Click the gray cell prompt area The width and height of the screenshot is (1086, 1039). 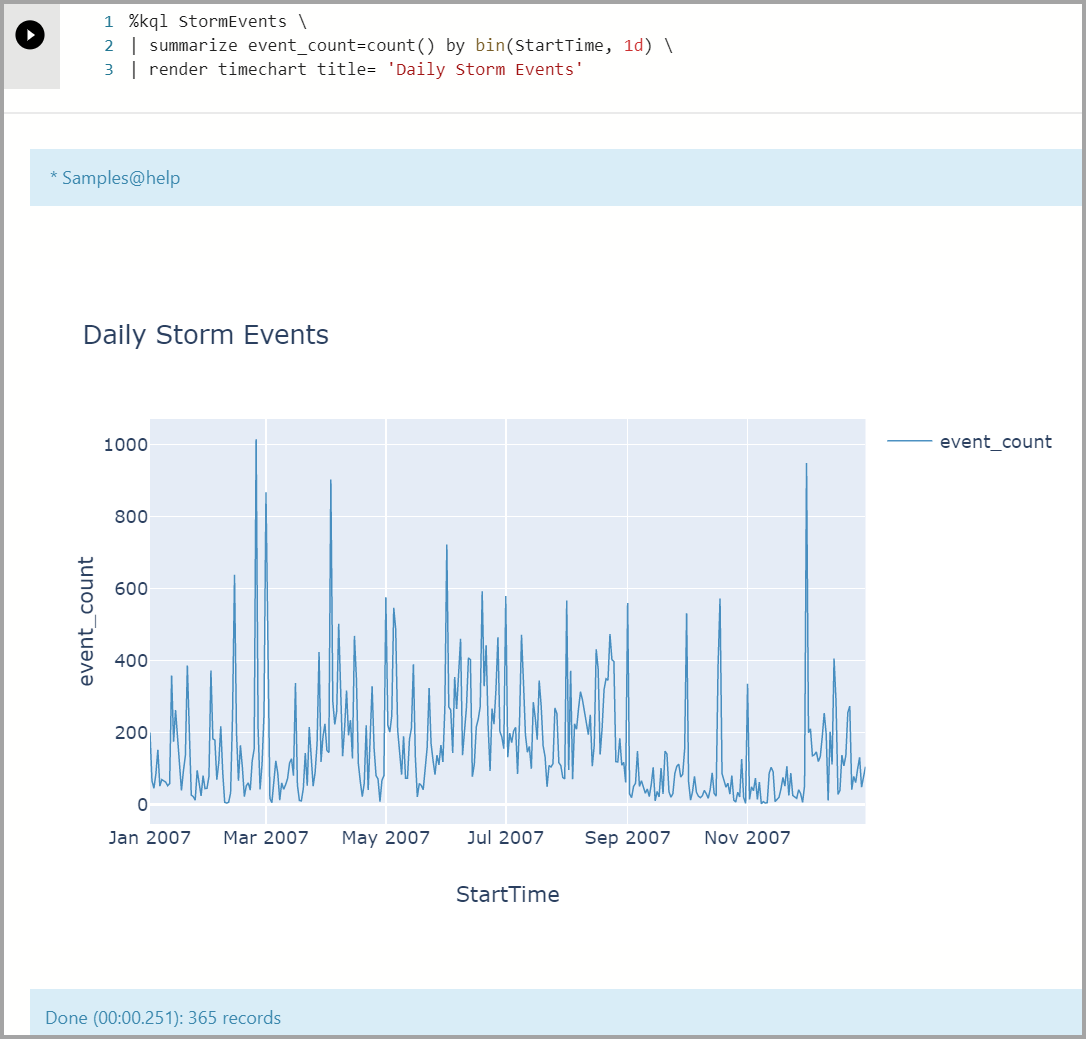coord(31,70)
